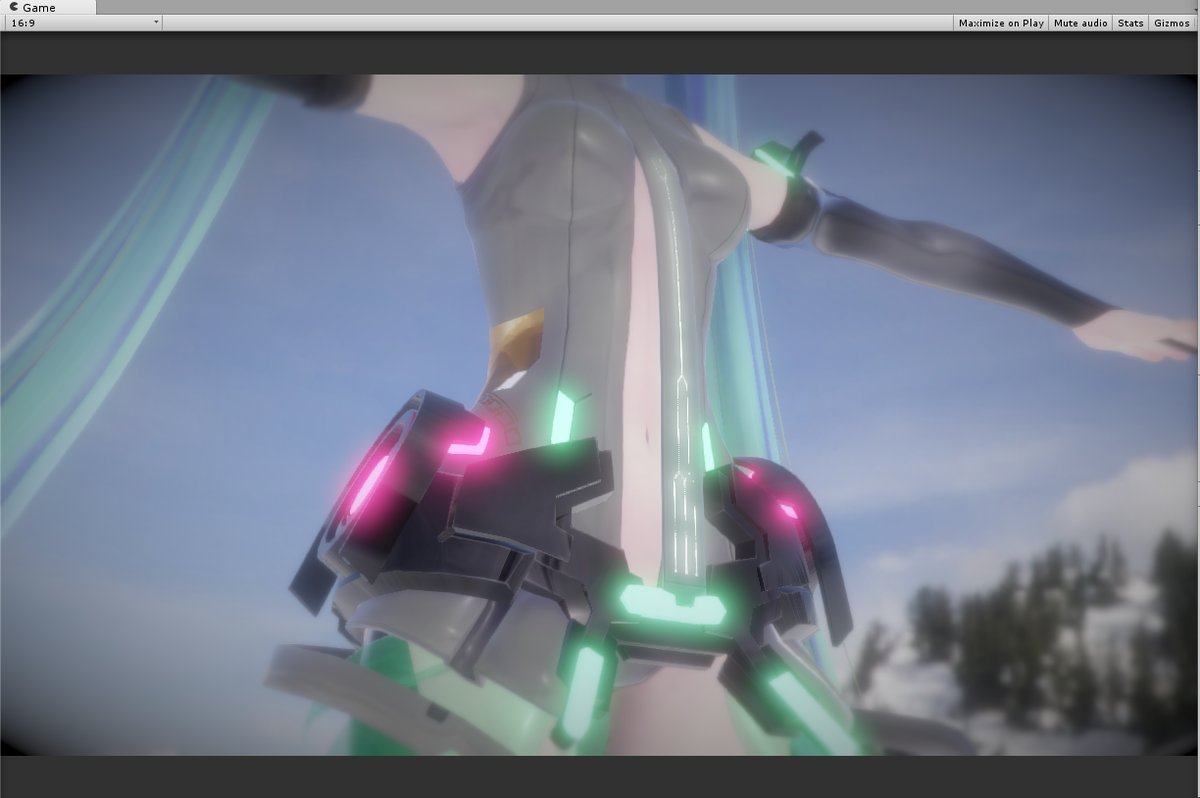
Task: Toggle Maximize on Play
Action: [1001, 23]
